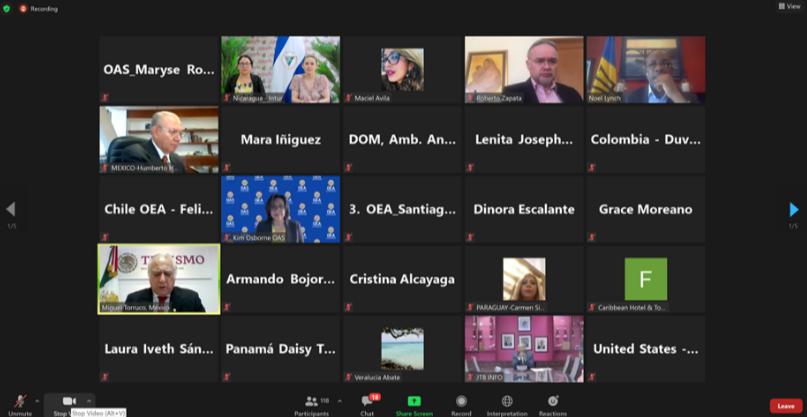Viewport: 807px width, 417px height.
Task: Click the muted mic icon on Mara Iñiguez tile
Action: pos(227,167)
